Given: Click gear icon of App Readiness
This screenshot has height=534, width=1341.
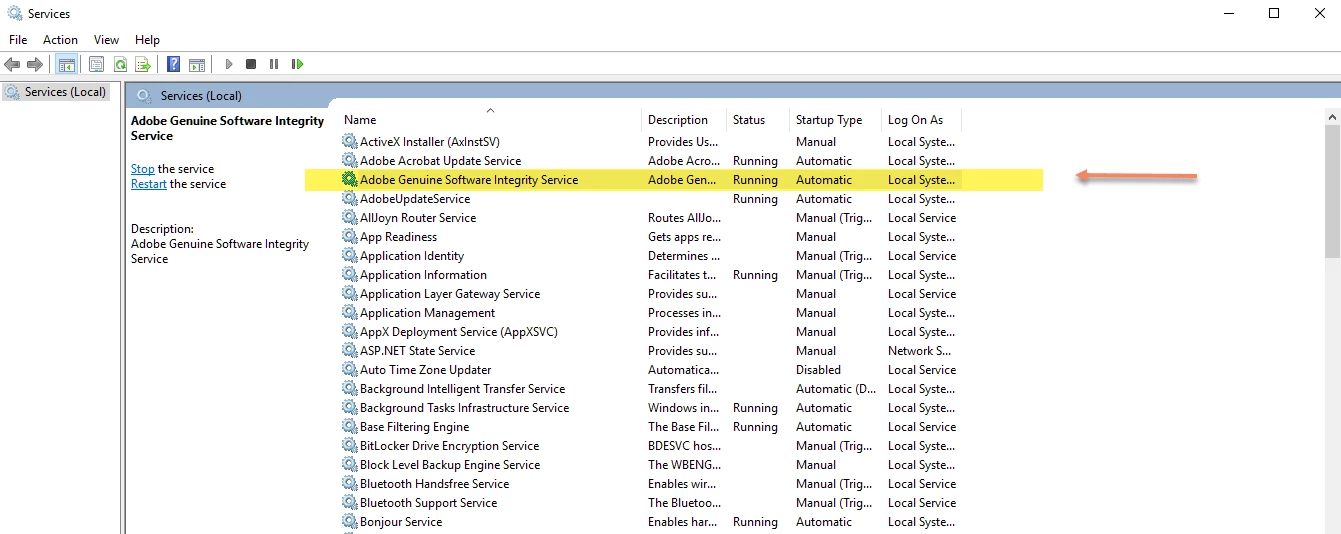Looking at the screenshot, I should tap(350, 237).
